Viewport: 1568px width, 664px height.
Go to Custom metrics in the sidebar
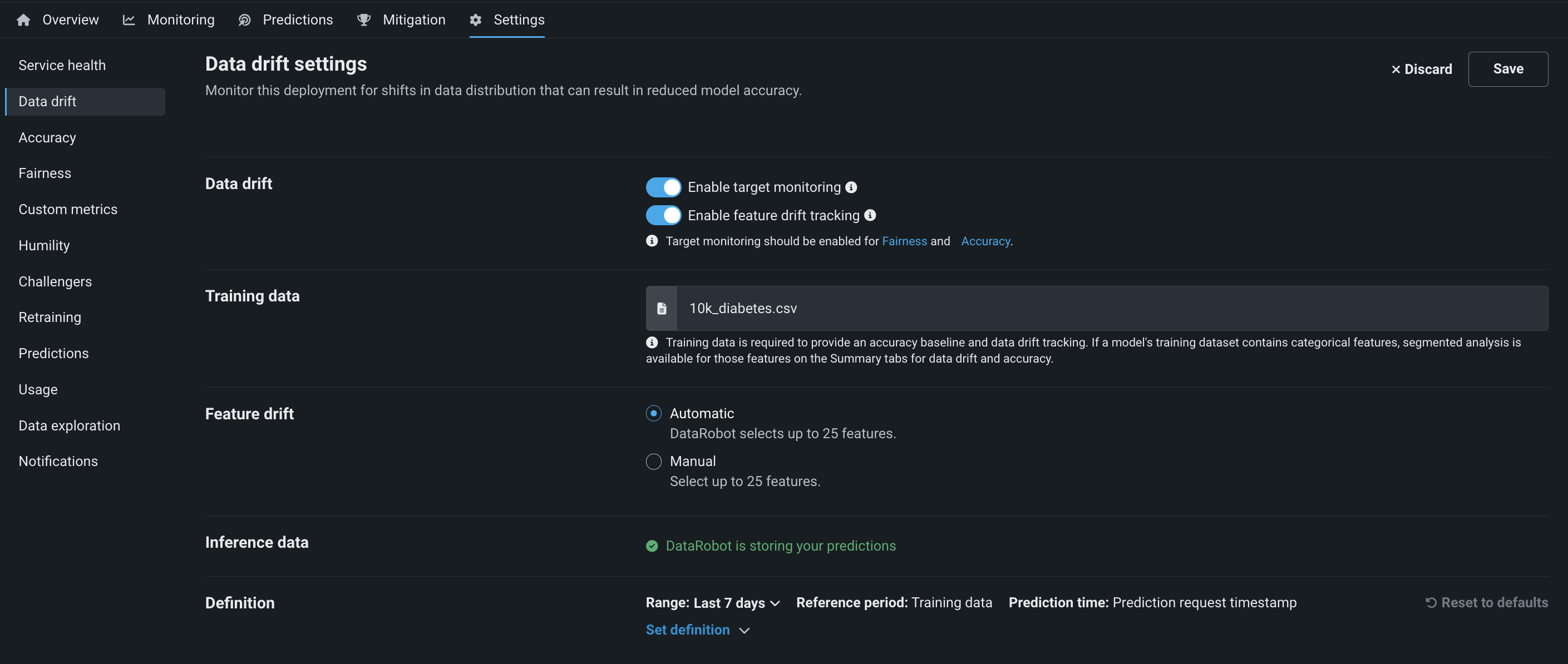tap(68, 209)
